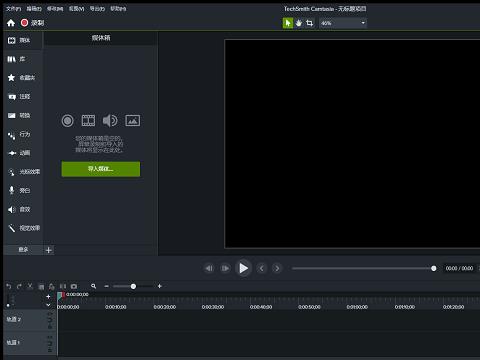Click the circular recording icon in media bin
The width and height of the screenshot is (480, 360).
[x=68, y=121]
